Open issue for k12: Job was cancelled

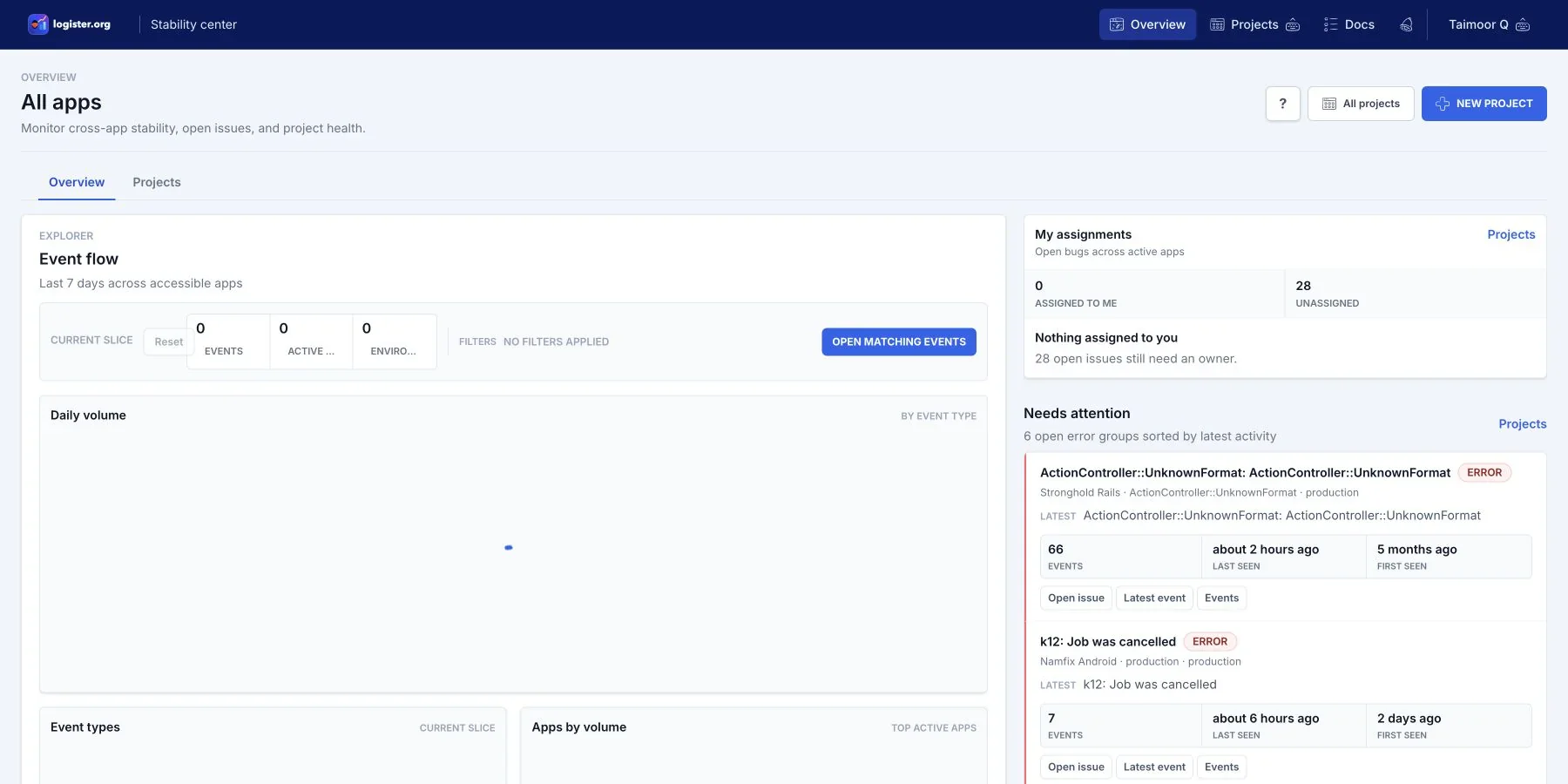point(1076,767)
